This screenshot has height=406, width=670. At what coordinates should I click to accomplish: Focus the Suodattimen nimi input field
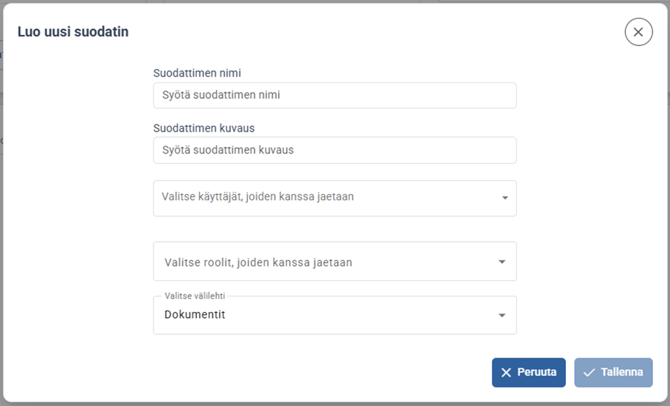coord(335,95)
